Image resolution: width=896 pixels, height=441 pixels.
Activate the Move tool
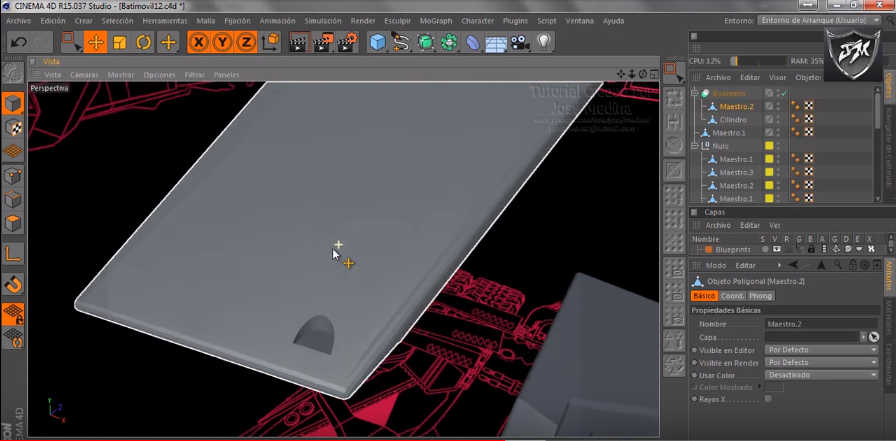(95, 42)
